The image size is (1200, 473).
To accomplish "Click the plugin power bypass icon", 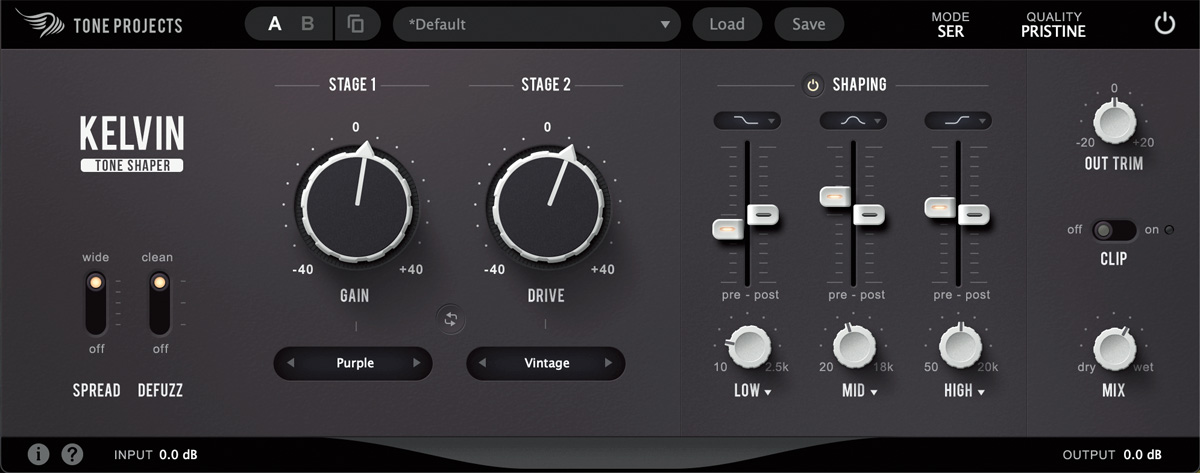I will click(x=1164, y=24).
